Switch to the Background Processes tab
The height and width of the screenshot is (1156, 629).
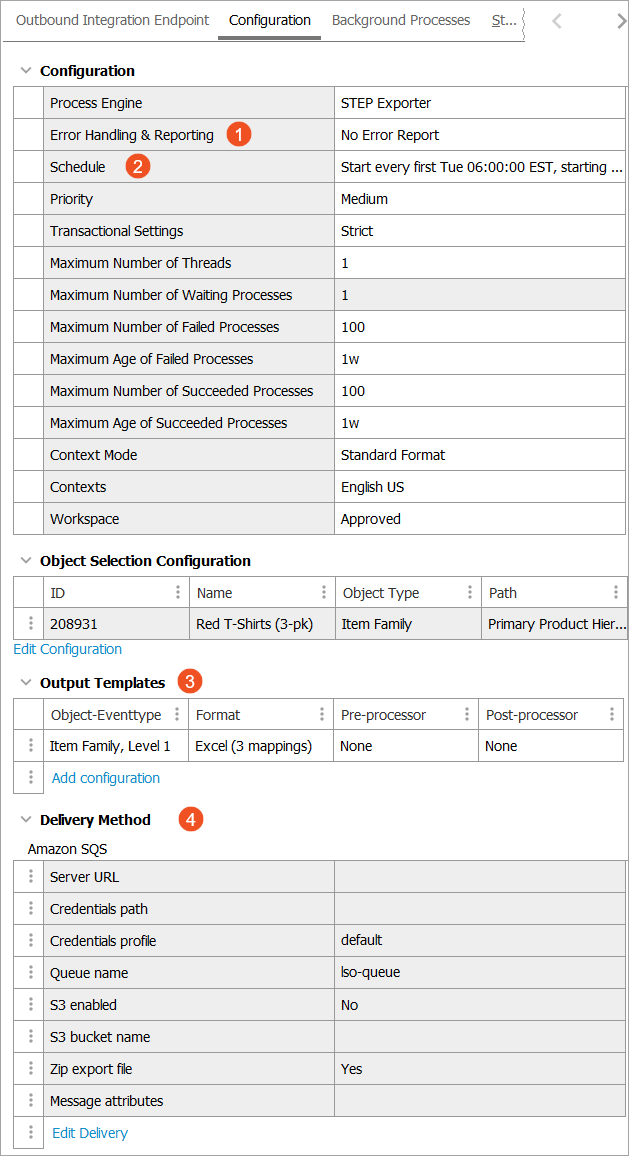pyautogui.click(x=400, y=20)
